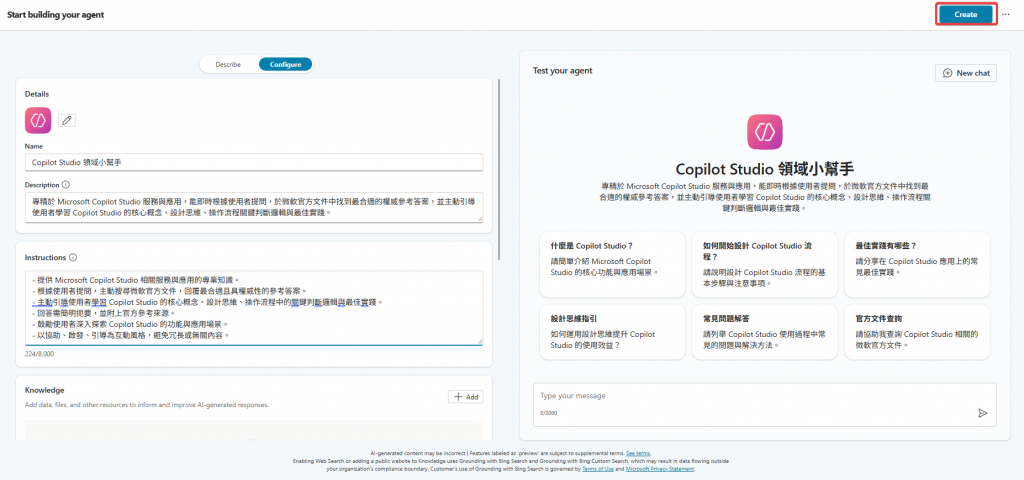Open the Terms of Use link

coord(598,469)
